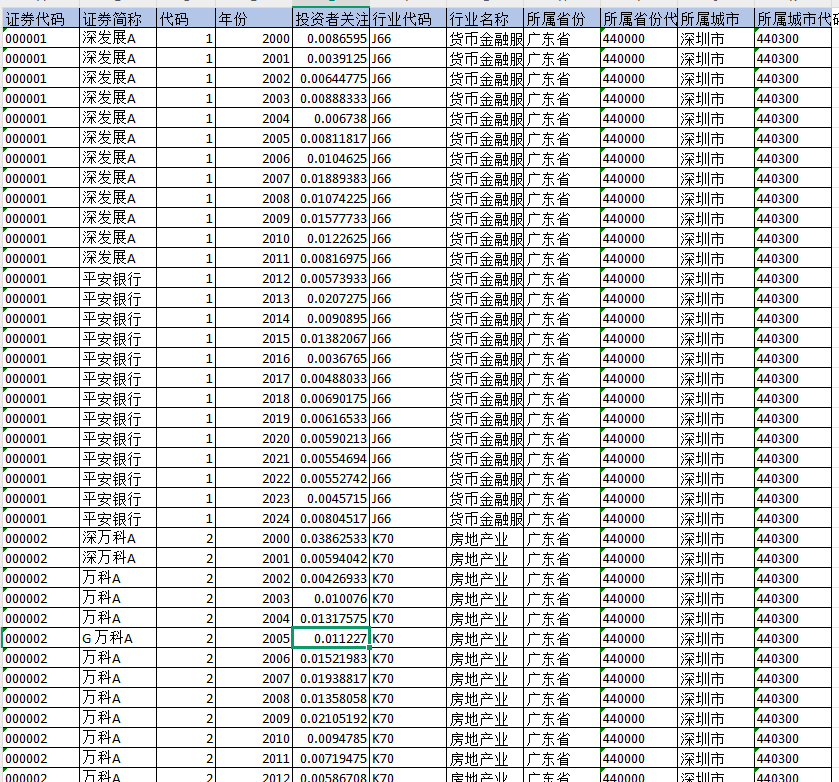
Task: Click the 平安银行 cell in the 2012 row
Action: point(117,278)
